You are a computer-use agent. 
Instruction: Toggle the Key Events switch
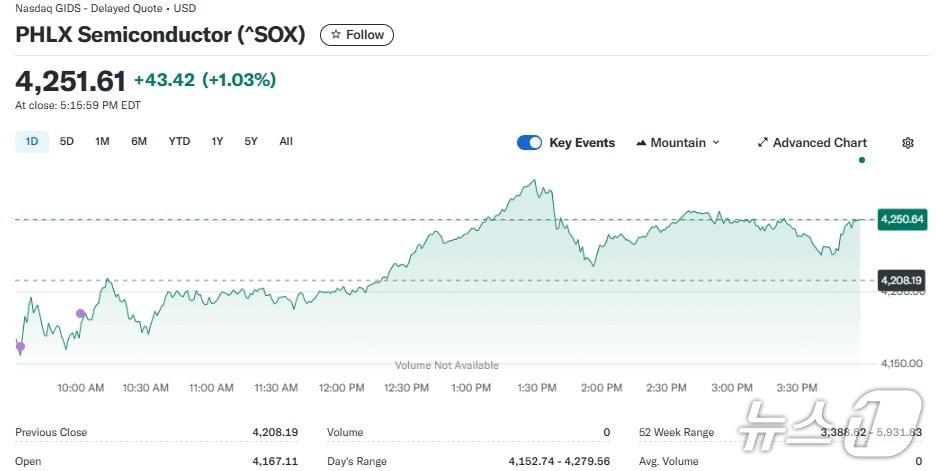click(529, 143)
